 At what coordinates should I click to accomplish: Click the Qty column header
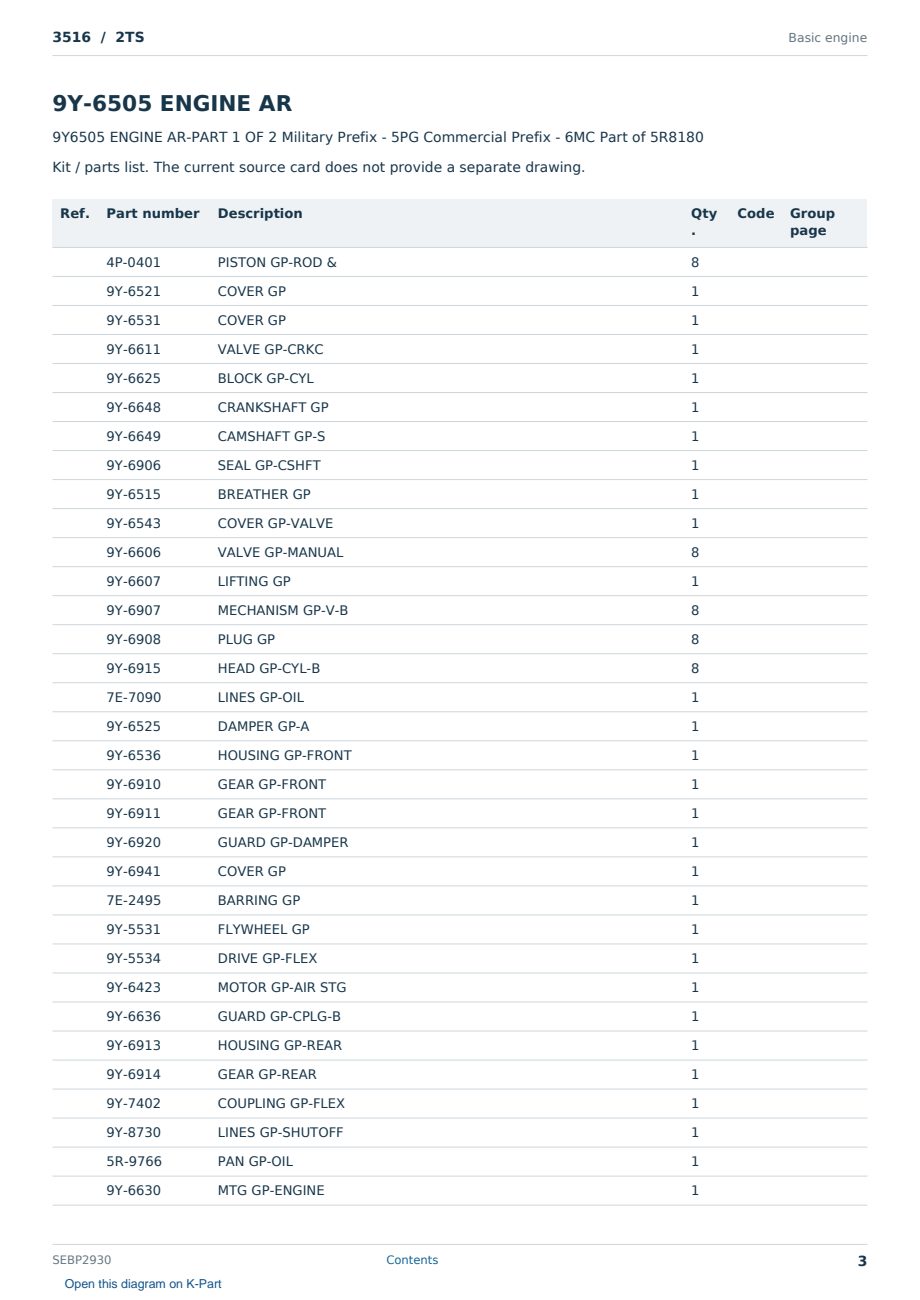[x=704, y=222]
